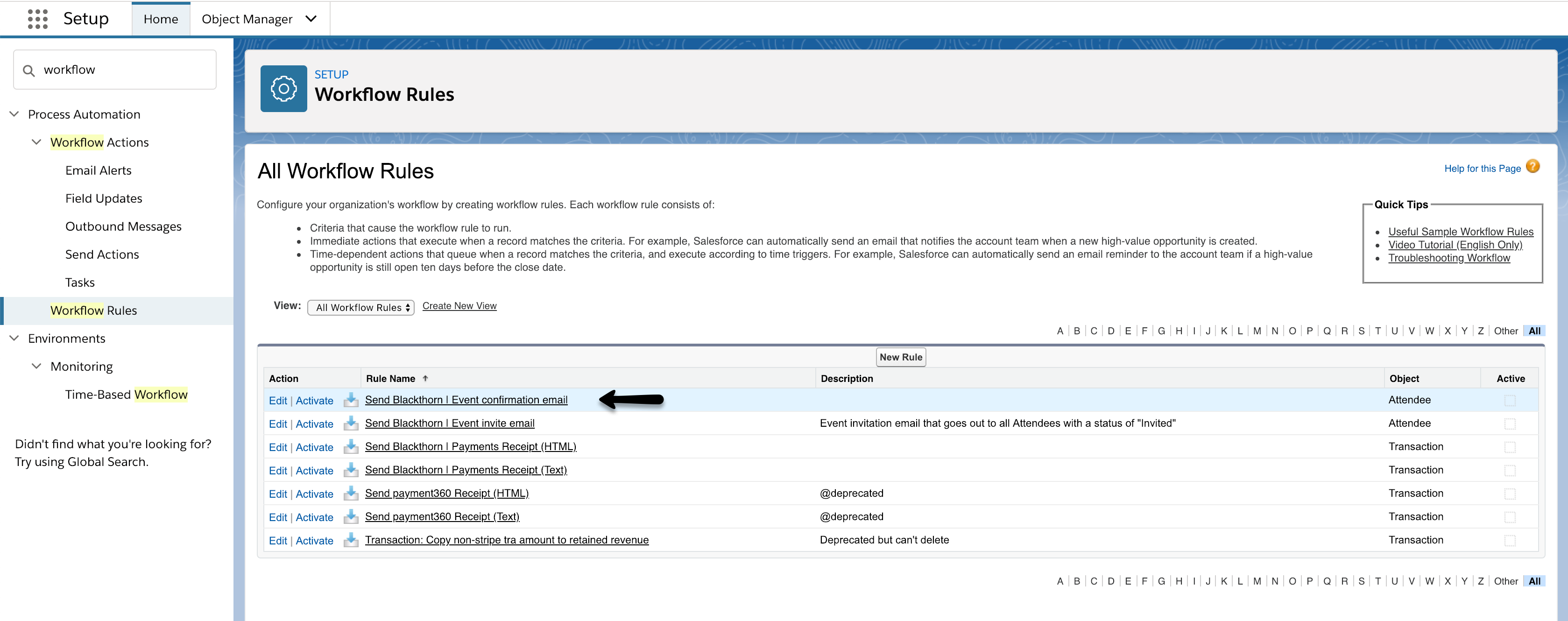Click the download icon for Payments Receipt (Text) rule
The height and width of the screenshot is (621, 1568).
(x=351, y=470)
